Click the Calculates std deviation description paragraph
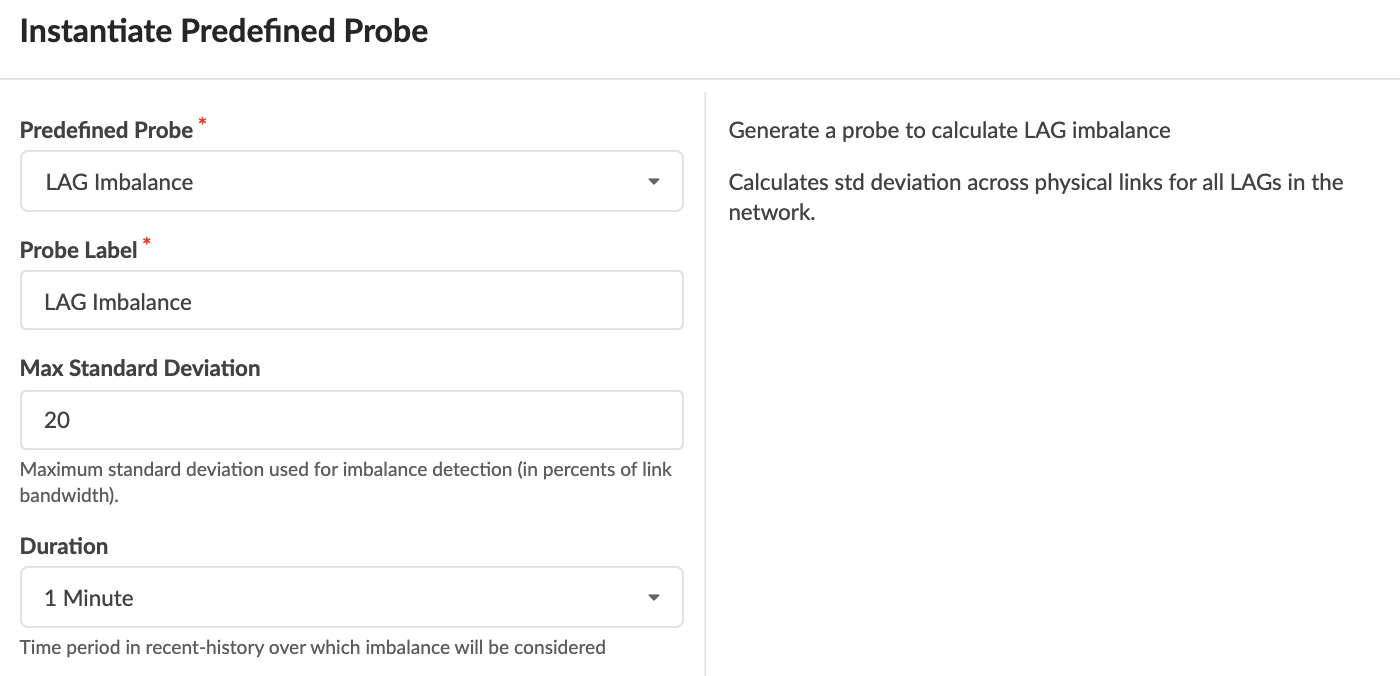The height and width of the screenshot is (676, 1400). point(1035,197)
